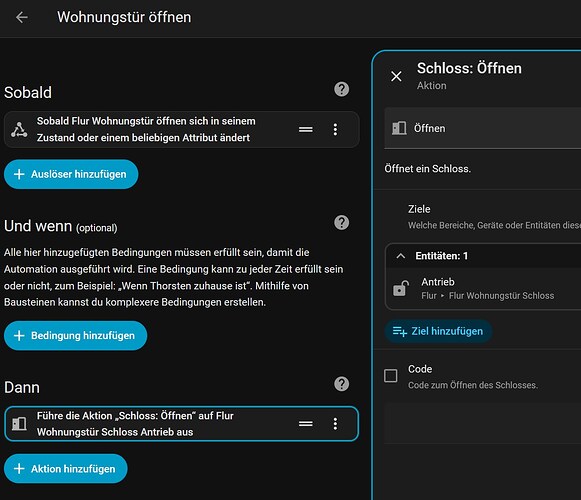The width and height of the screenshot is (581, 500).
Task: Add a condition with Bedingung hinzufügen
Action: pos(76,335)
